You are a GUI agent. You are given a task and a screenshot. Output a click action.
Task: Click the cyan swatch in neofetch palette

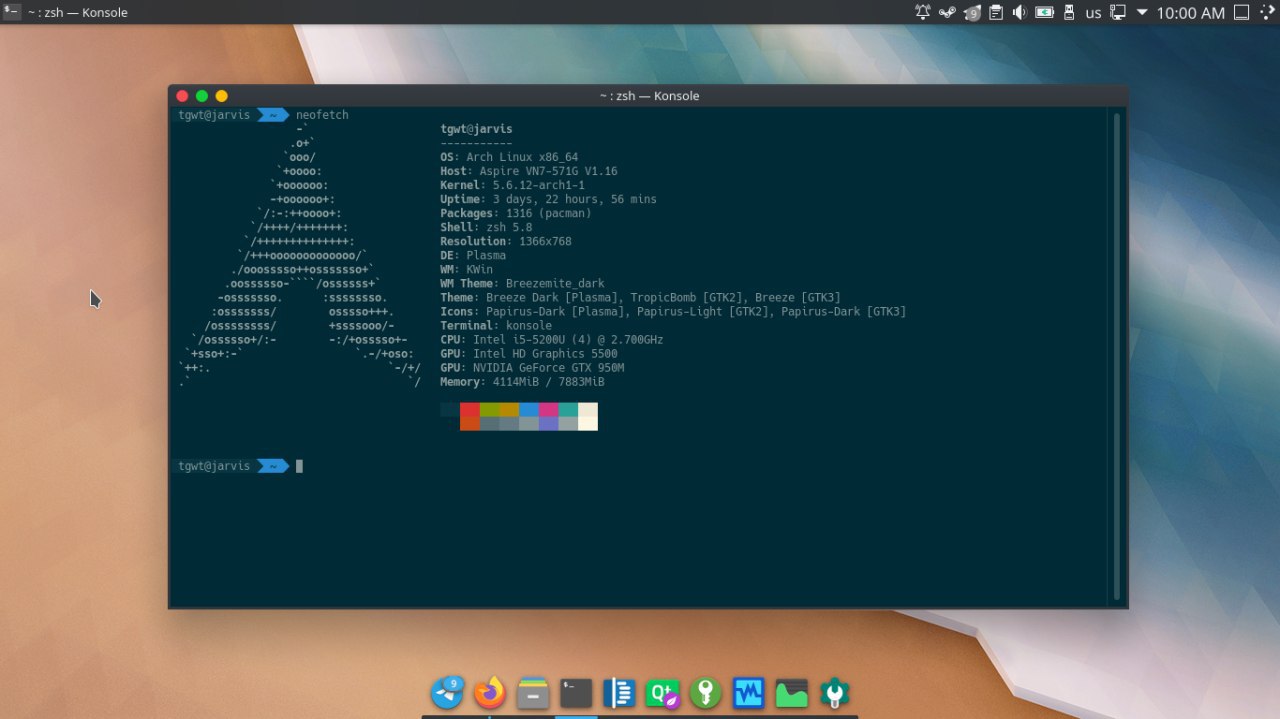(568, 410)
